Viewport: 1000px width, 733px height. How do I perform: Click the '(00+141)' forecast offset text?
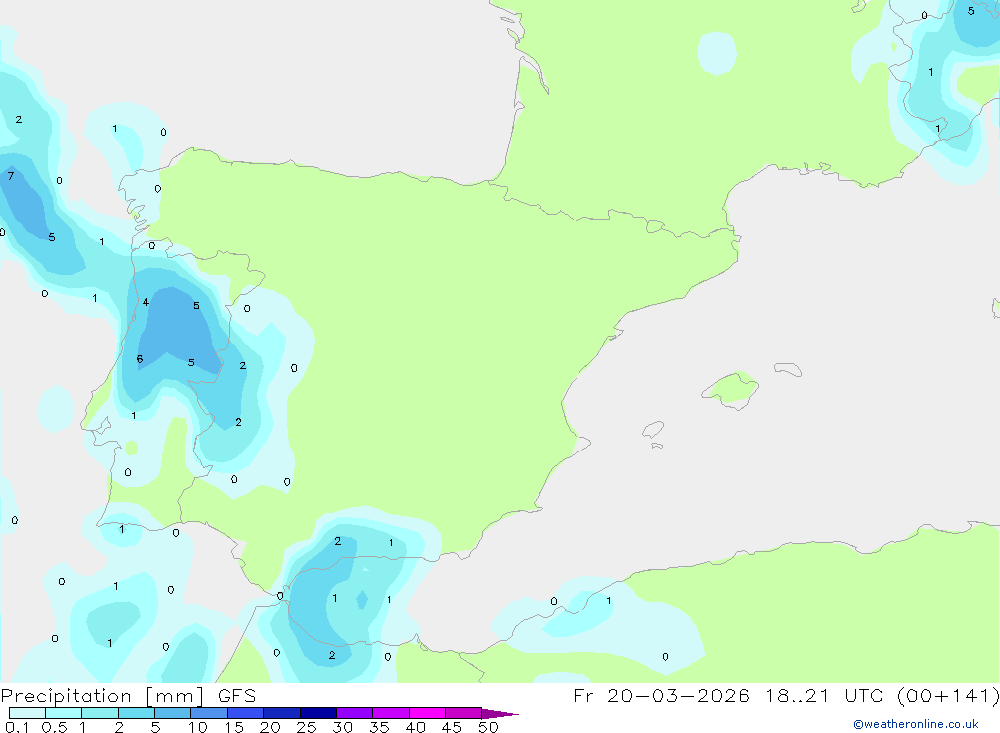tap(947, 696)
